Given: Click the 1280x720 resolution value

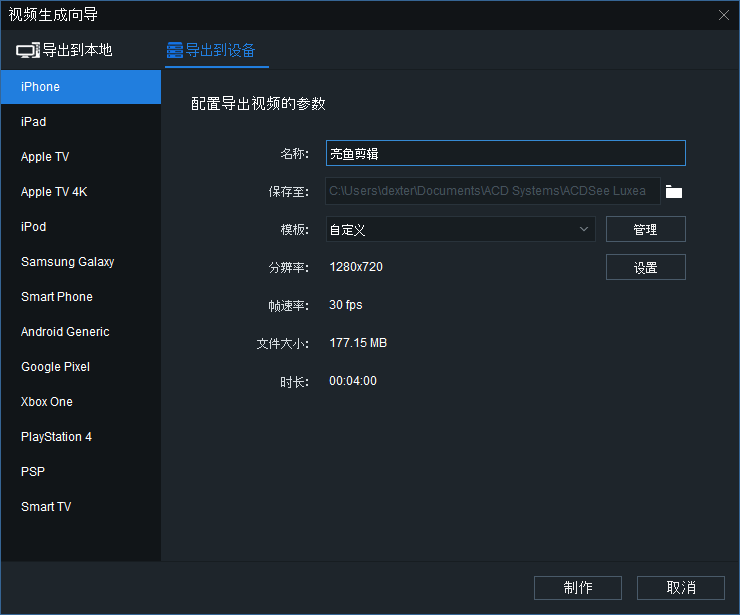Looking at the screenshot, I should pyautogui.click(x=356, y=267).
